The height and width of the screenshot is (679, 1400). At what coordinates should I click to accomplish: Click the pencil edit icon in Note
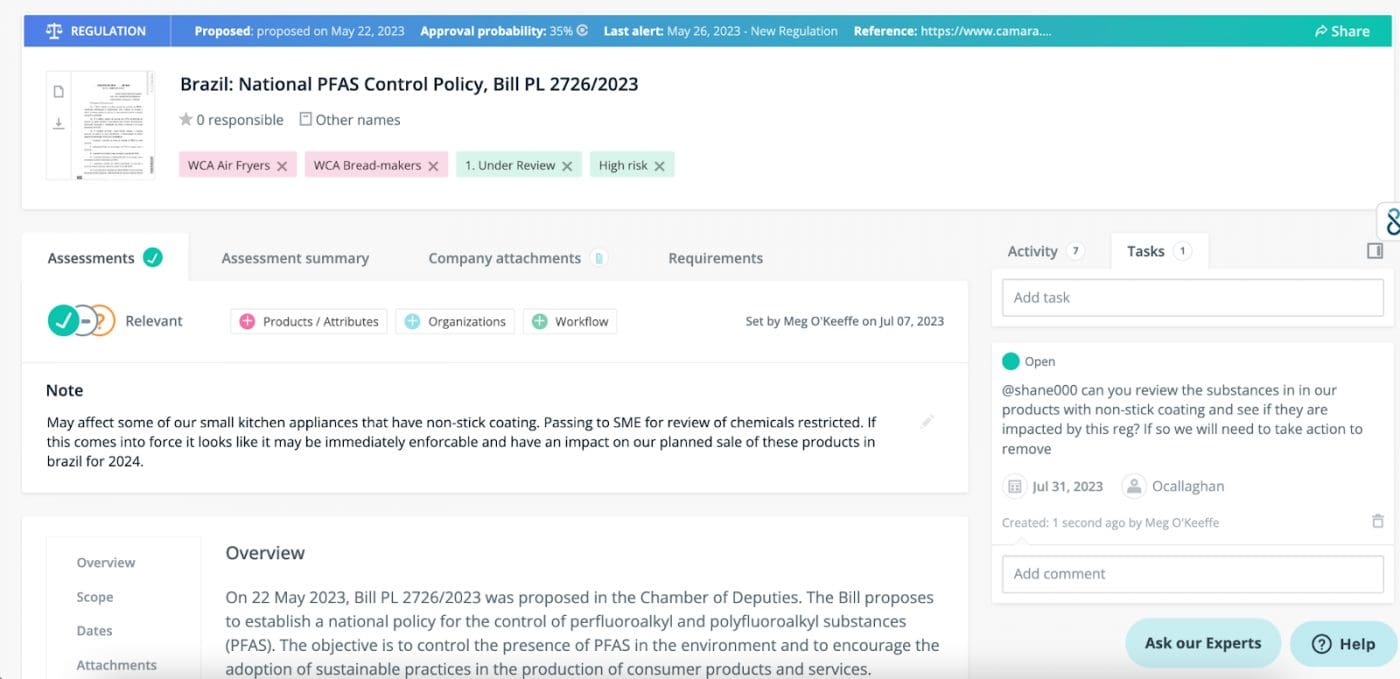pyautogui.click(x=927, y=422)
